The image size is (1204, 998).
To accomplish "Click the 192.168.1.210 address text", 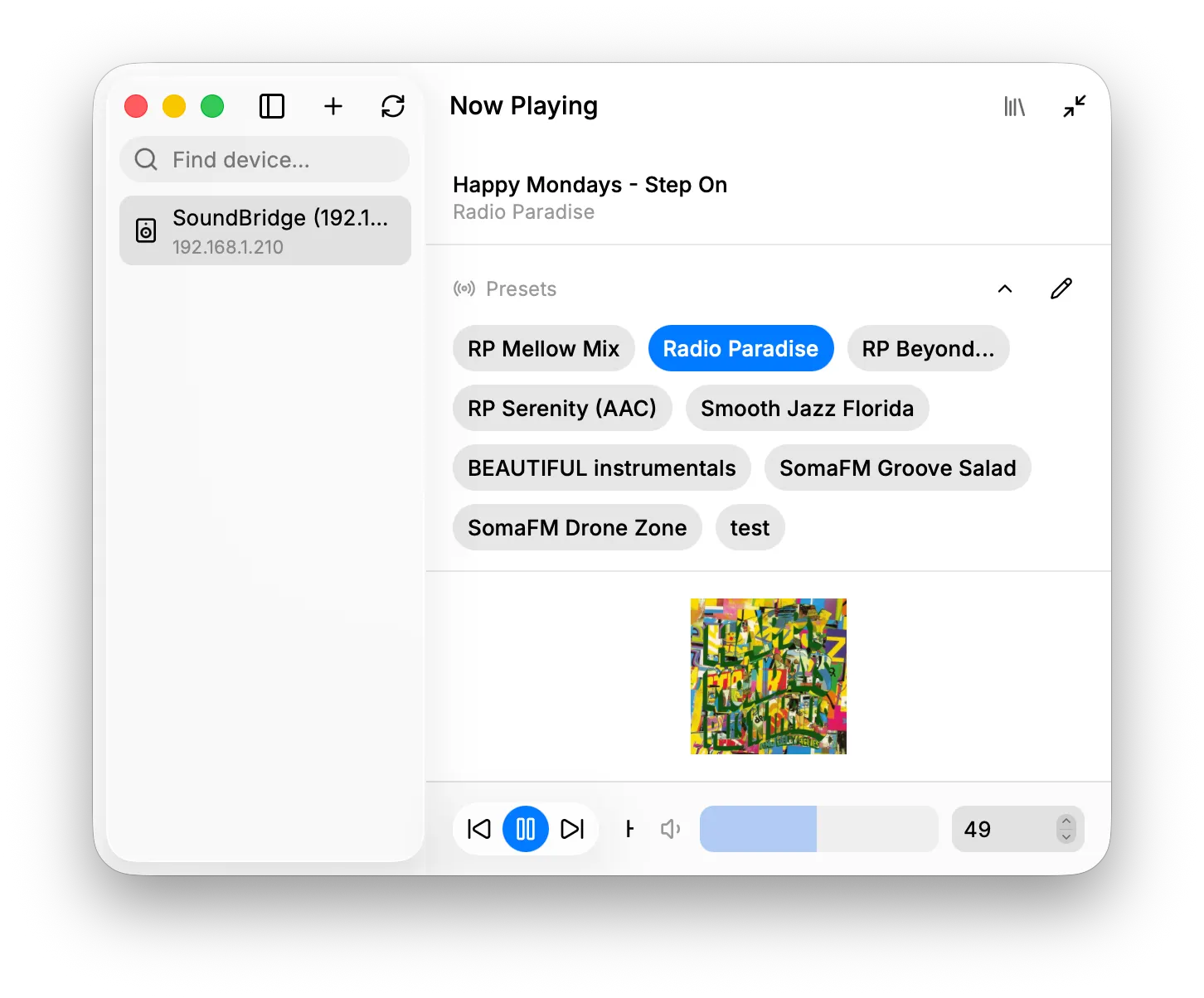I will pyautogui.click(x=228, y=247).
